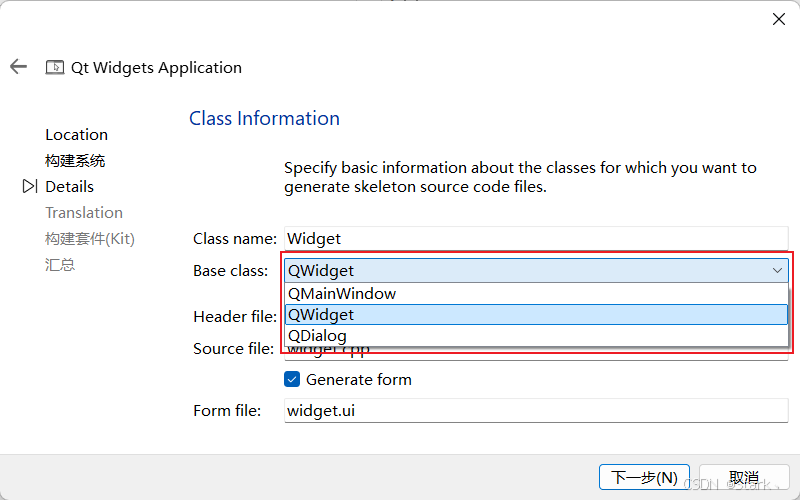The height and width of the screenshot is (500, 800).
Task: Choose QWidget in the dropdown list
Action: pos(536,314)
